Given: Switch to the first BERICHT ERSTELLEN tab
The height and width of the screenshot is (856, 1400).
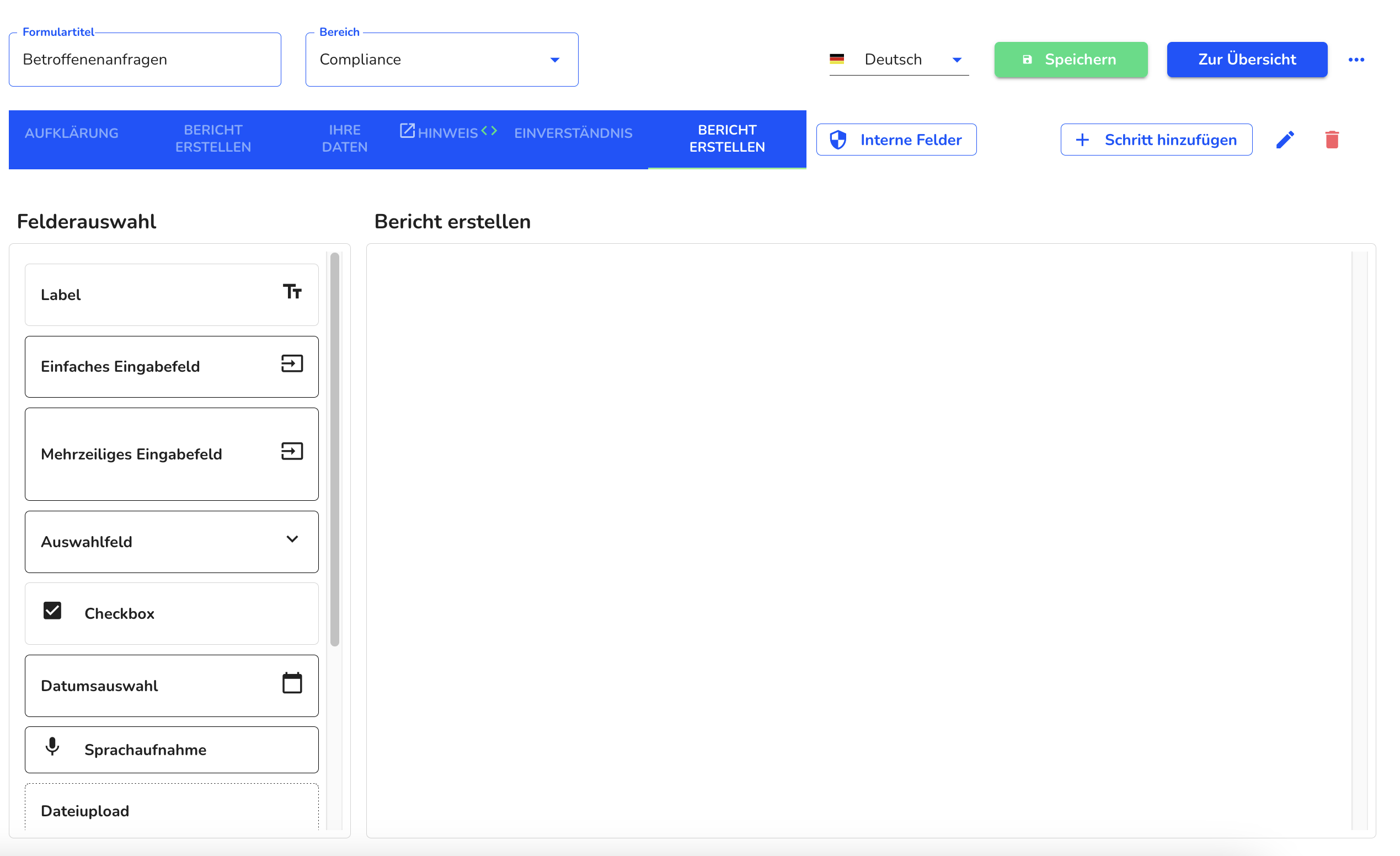Looking at the screenshot, I should tap(213, 138).
